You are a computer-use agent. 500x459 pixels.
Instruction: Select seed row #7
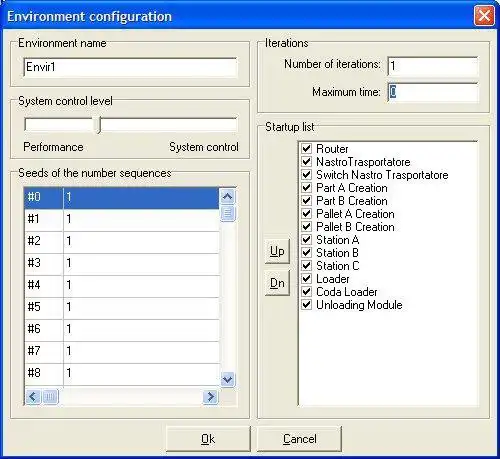tap(122, 352)
